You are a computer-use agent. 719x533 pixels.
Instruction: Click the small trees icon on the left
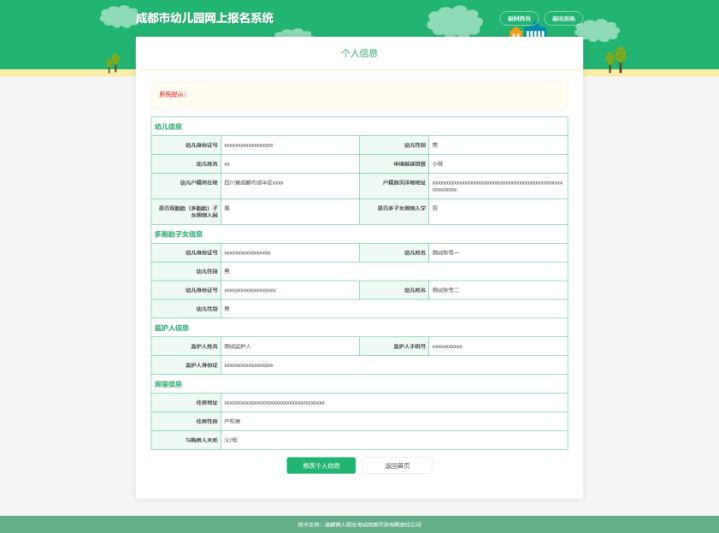tap(113, 63)
